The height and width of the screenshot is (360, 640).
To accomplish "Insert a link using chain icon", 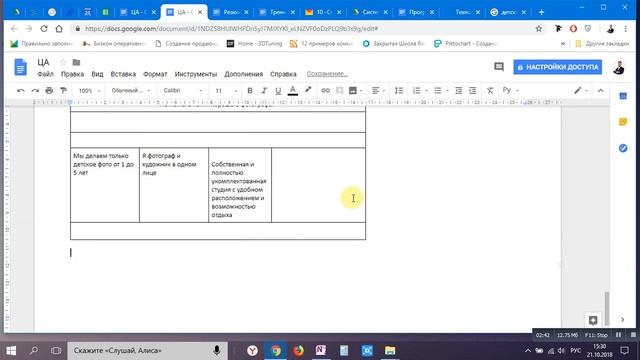I will 325,91.
